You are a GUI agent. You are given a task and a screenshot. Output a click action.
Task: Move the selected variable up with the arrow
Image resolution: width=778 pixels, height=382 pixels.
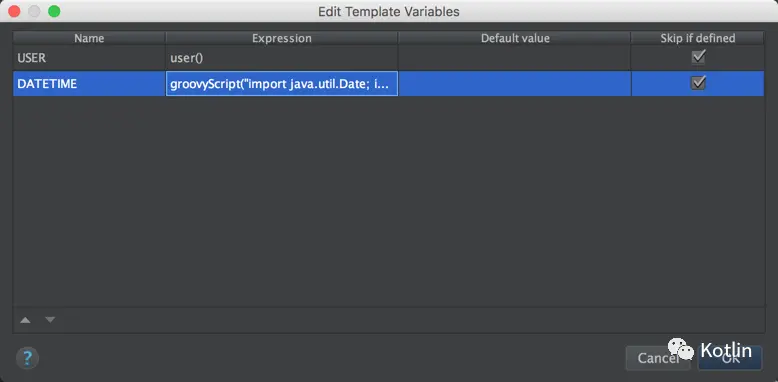coord(25,320)
